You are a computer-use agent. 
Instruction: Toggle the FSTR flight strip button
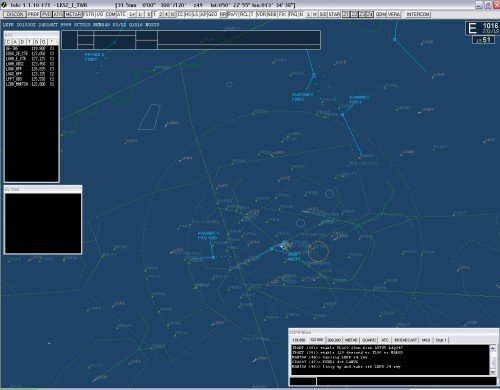[89, 14]
